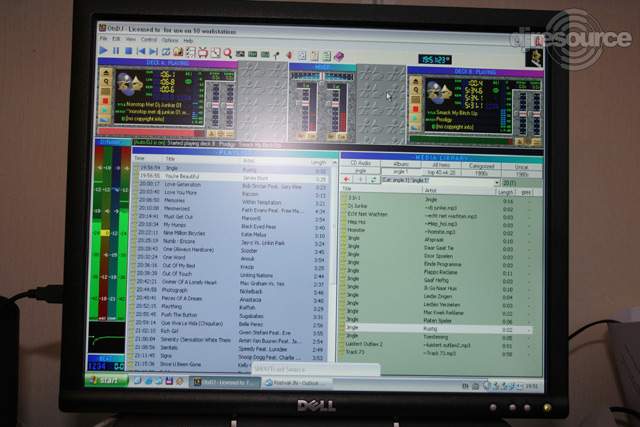Switch to the Albums library tab
Screen dimensions: 640x427
coord(401,164)
